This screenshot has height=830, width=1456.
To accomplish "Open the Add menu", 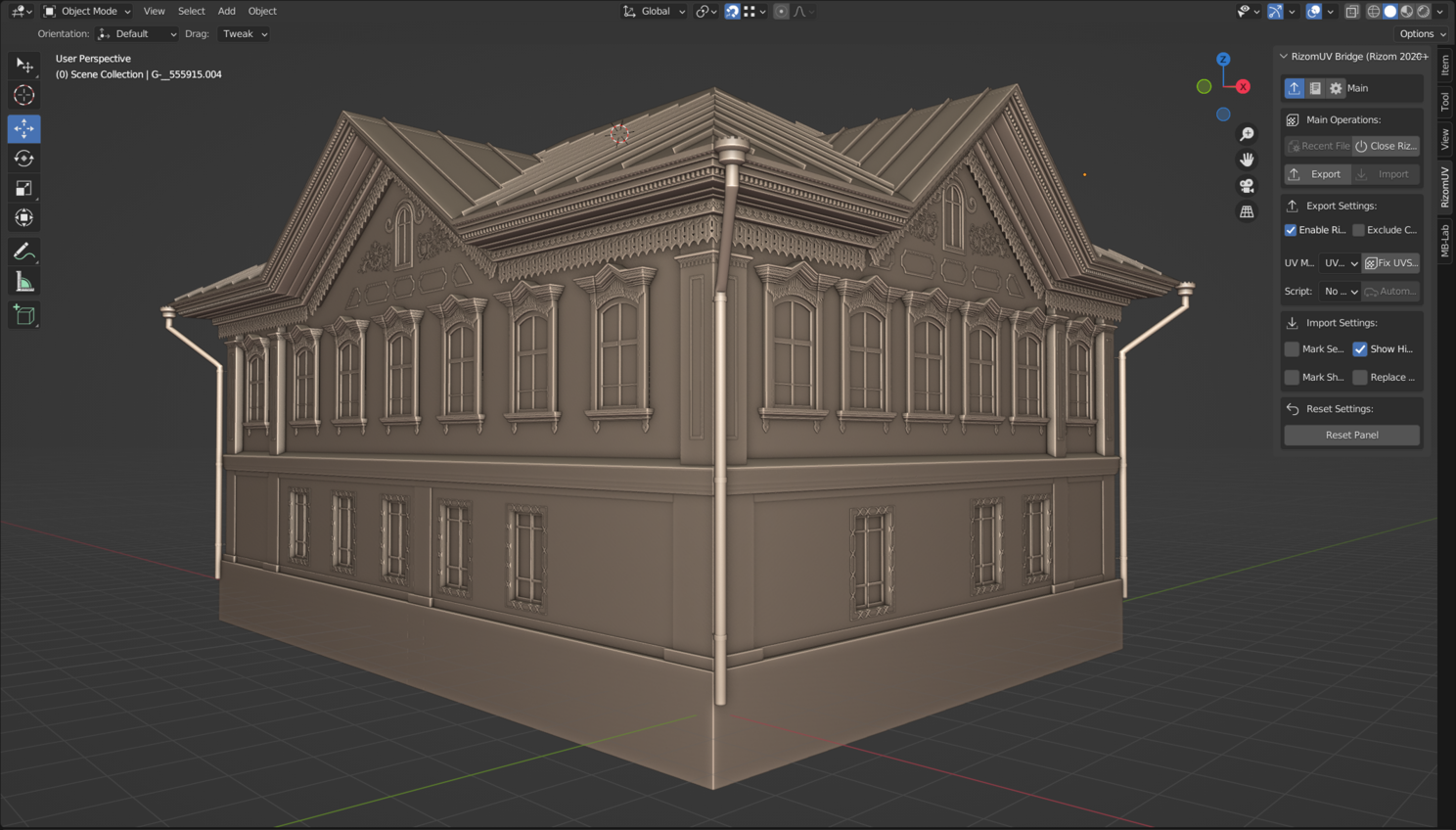I will click(x=227, y=12).
